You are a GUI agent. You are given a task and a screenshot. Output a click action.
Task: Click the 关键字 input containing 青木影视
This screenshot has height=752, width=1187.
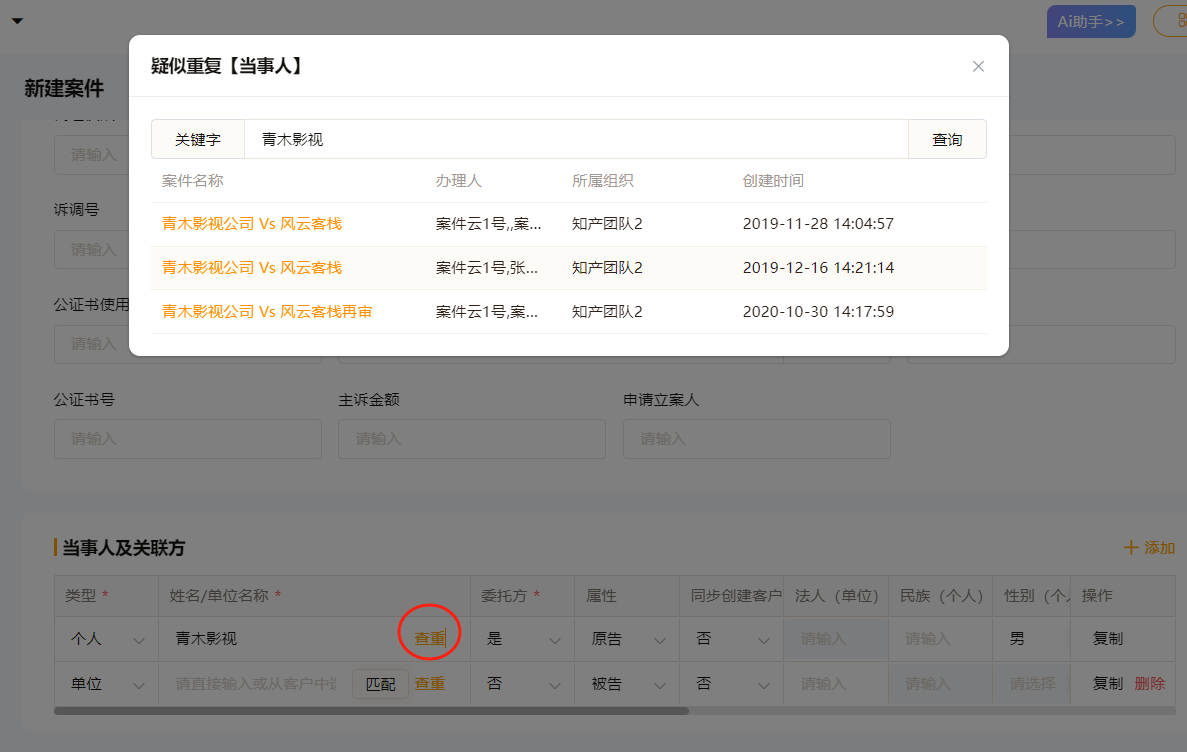click(x=575, y=140)
